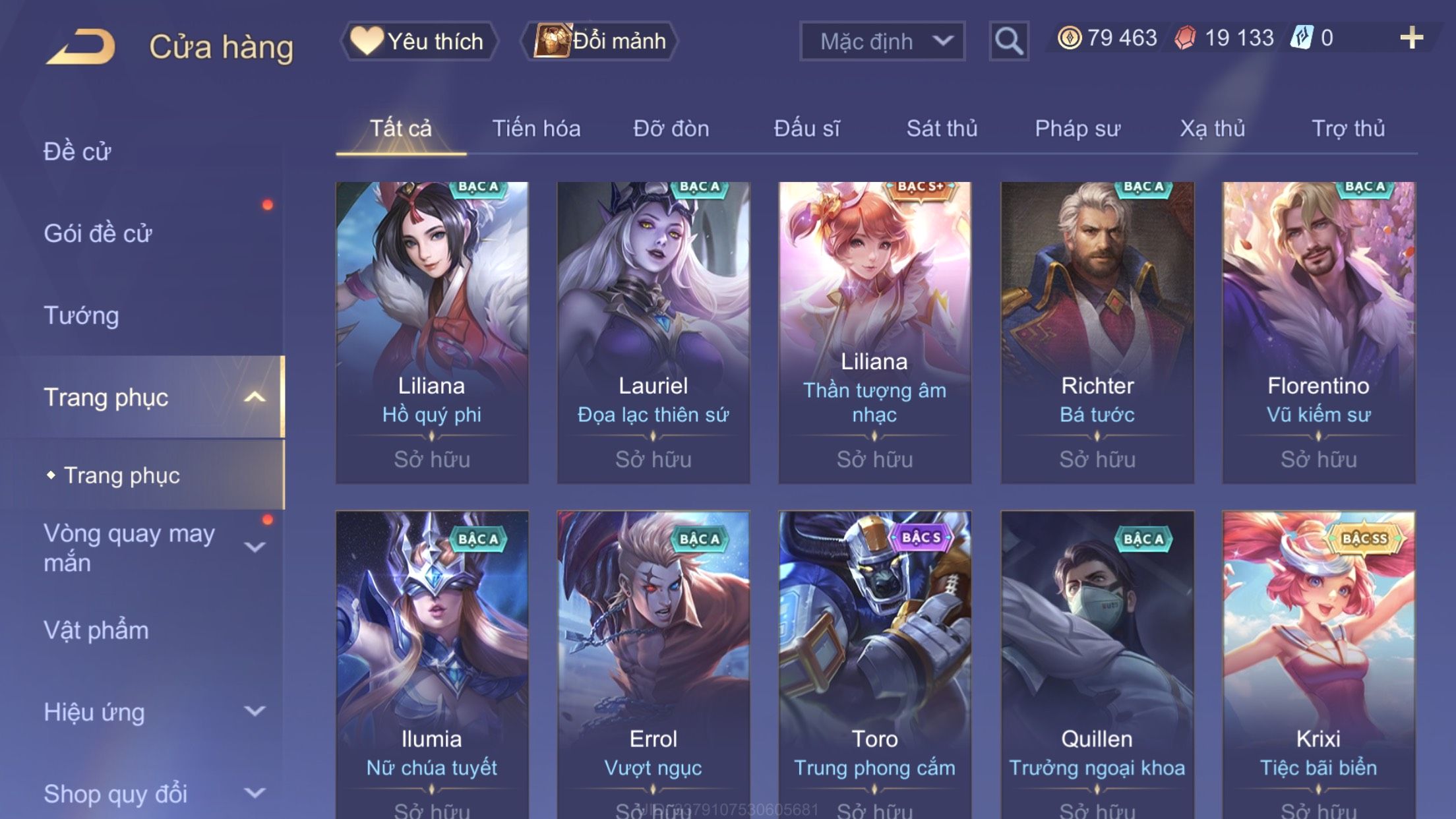Image resolution: width=1456 pixels, height=819 pixels.
Task: Open the search magnifier icon
Action: 1009,41
